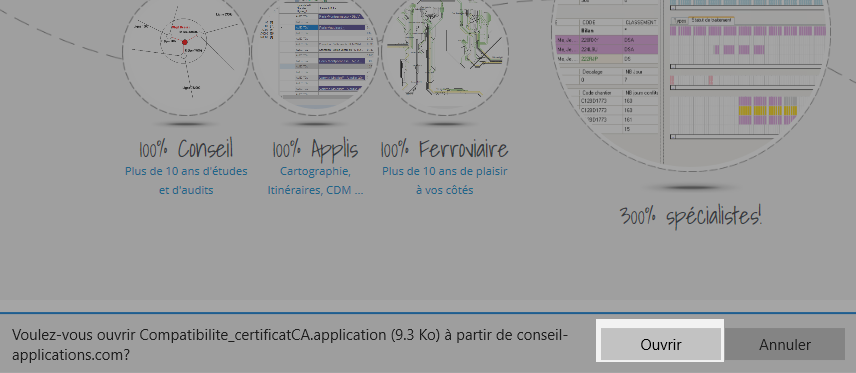The width and height of the screenshot is (856, 373).
Task: Click the red dot in the Conseil diagram
Action: pos(185,42)
